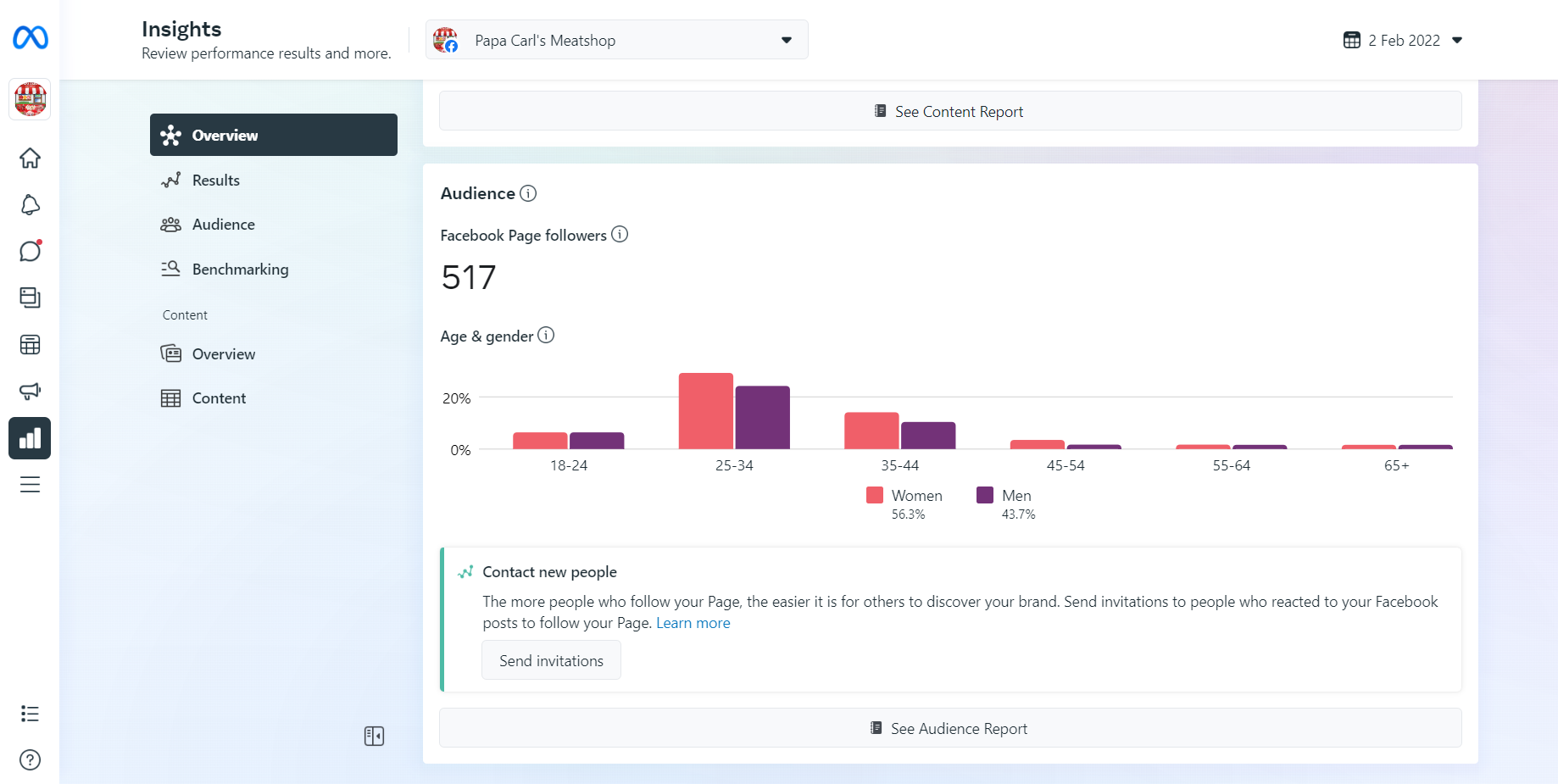Viewport: 1558px width, 784px height.
Task: Click the Women legend color swatch
Action: 875,495
